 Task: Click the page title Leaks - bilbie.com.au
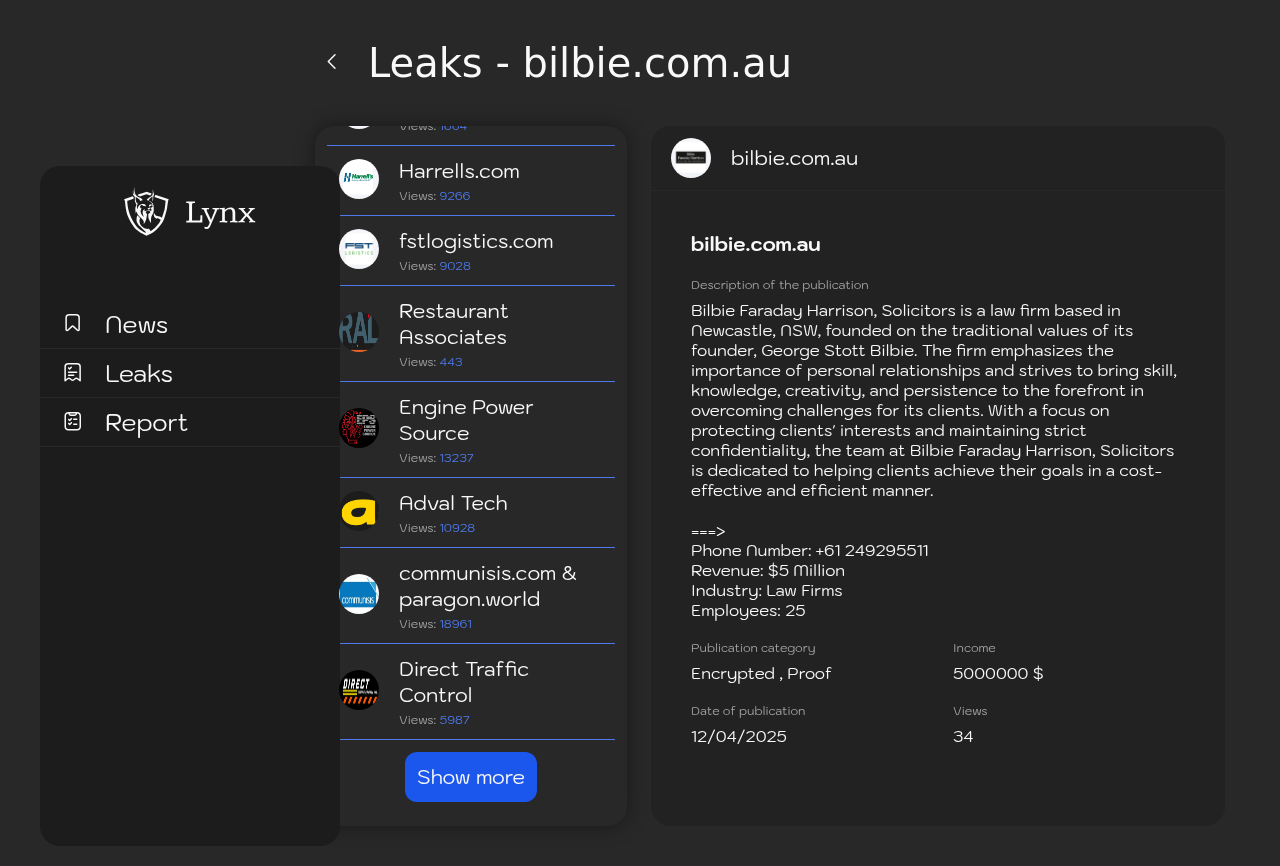[580, 63]
